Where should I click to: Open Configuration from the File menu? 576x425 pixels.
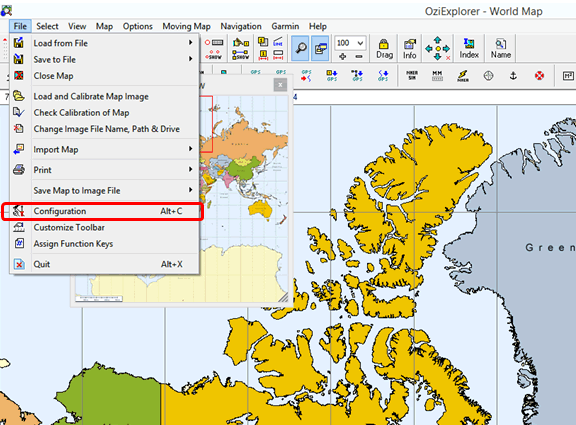[103, 211]
